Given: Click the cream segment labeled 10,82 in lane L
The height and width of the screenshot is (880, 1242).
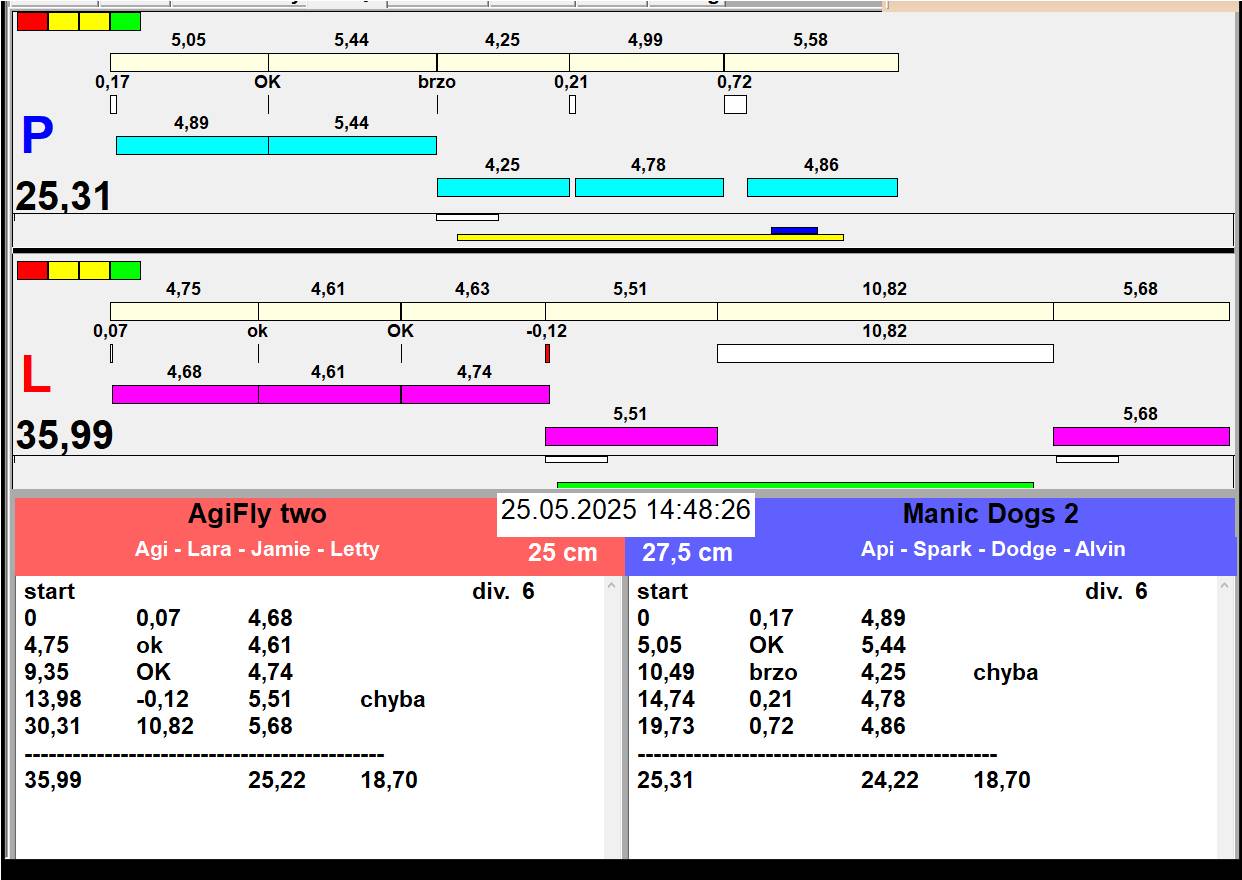Looking at the screenshot, I should [x=885, y=311].
